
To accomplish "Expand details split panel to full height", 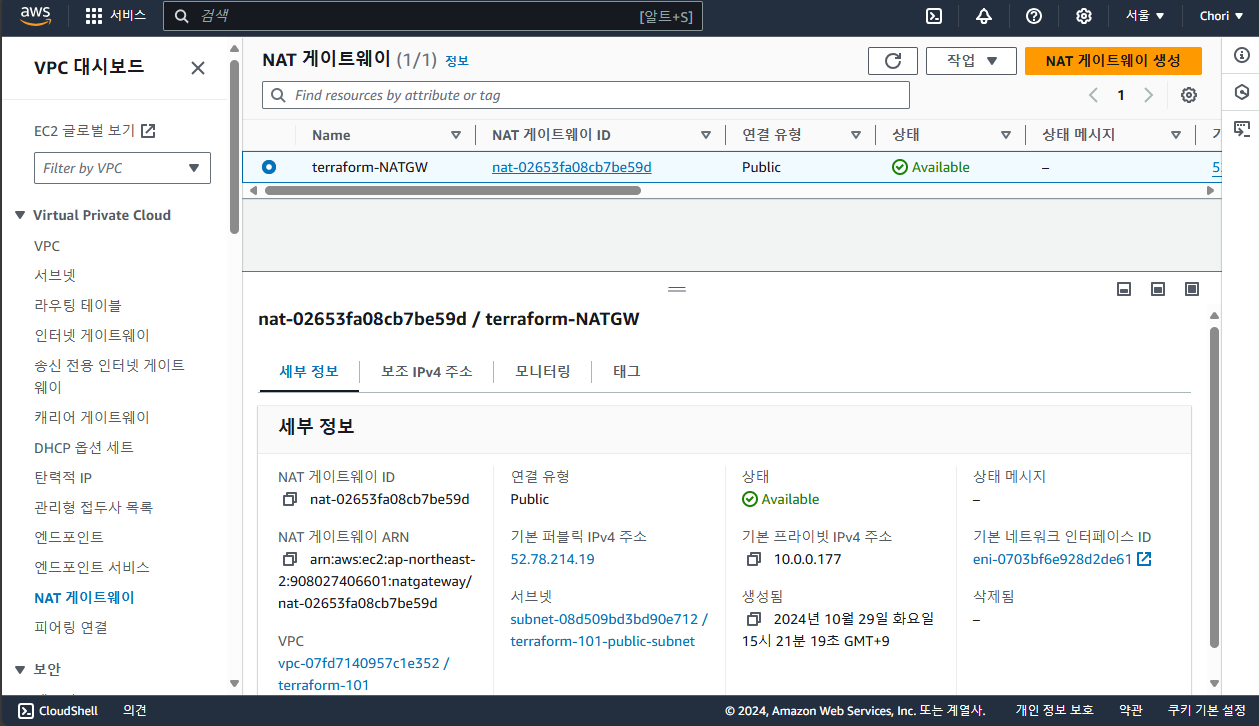I will coord(1192,289).
